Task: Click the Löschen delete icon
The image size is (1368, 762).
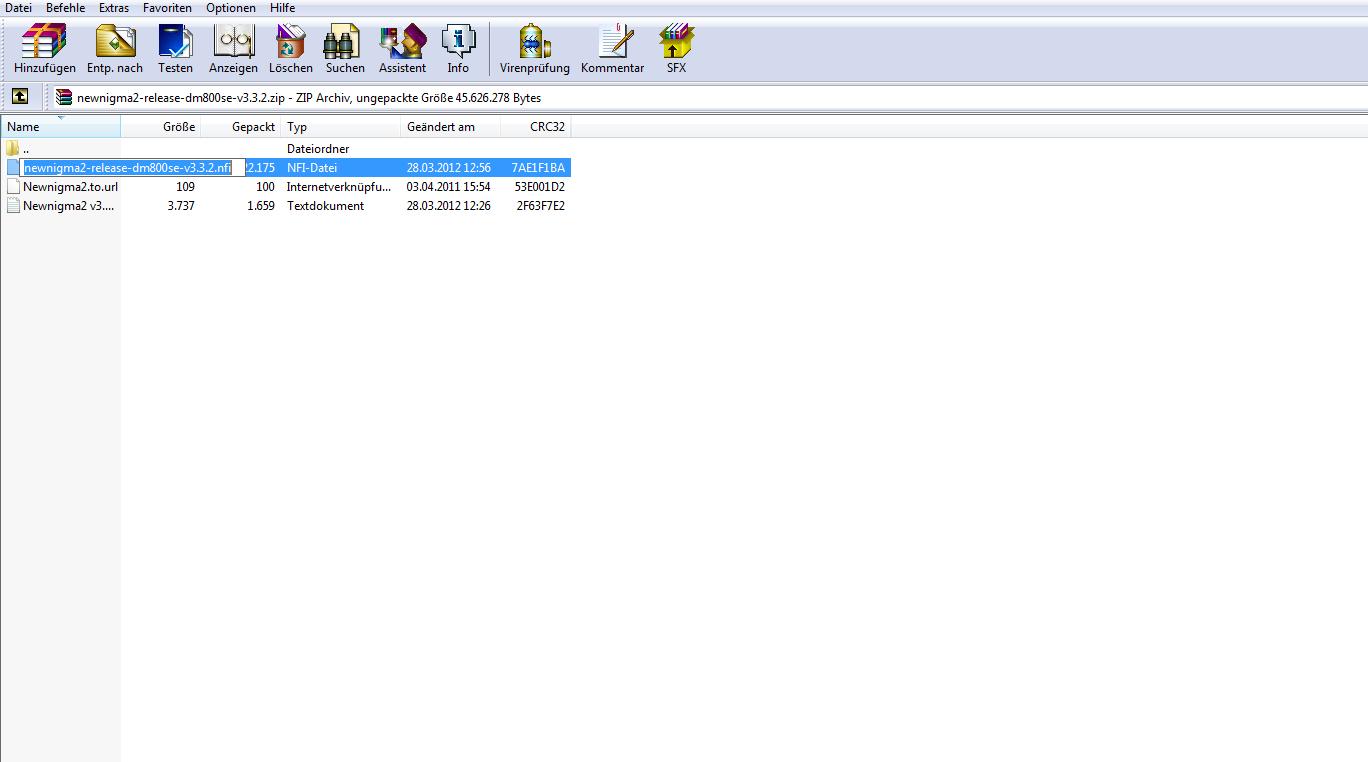Action: [290, 49]
